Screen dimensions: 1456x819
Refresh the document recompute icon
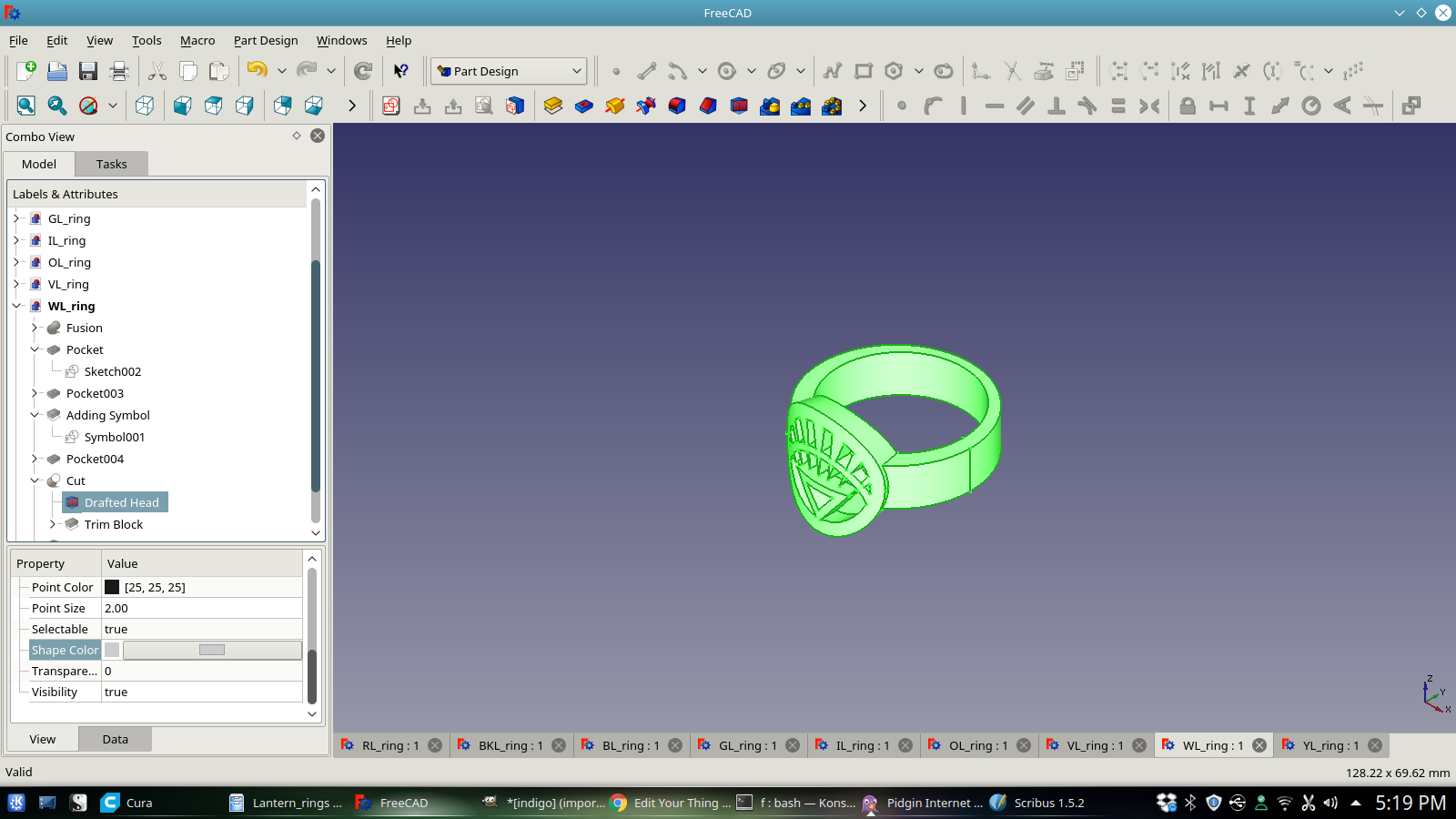(363, 71)
